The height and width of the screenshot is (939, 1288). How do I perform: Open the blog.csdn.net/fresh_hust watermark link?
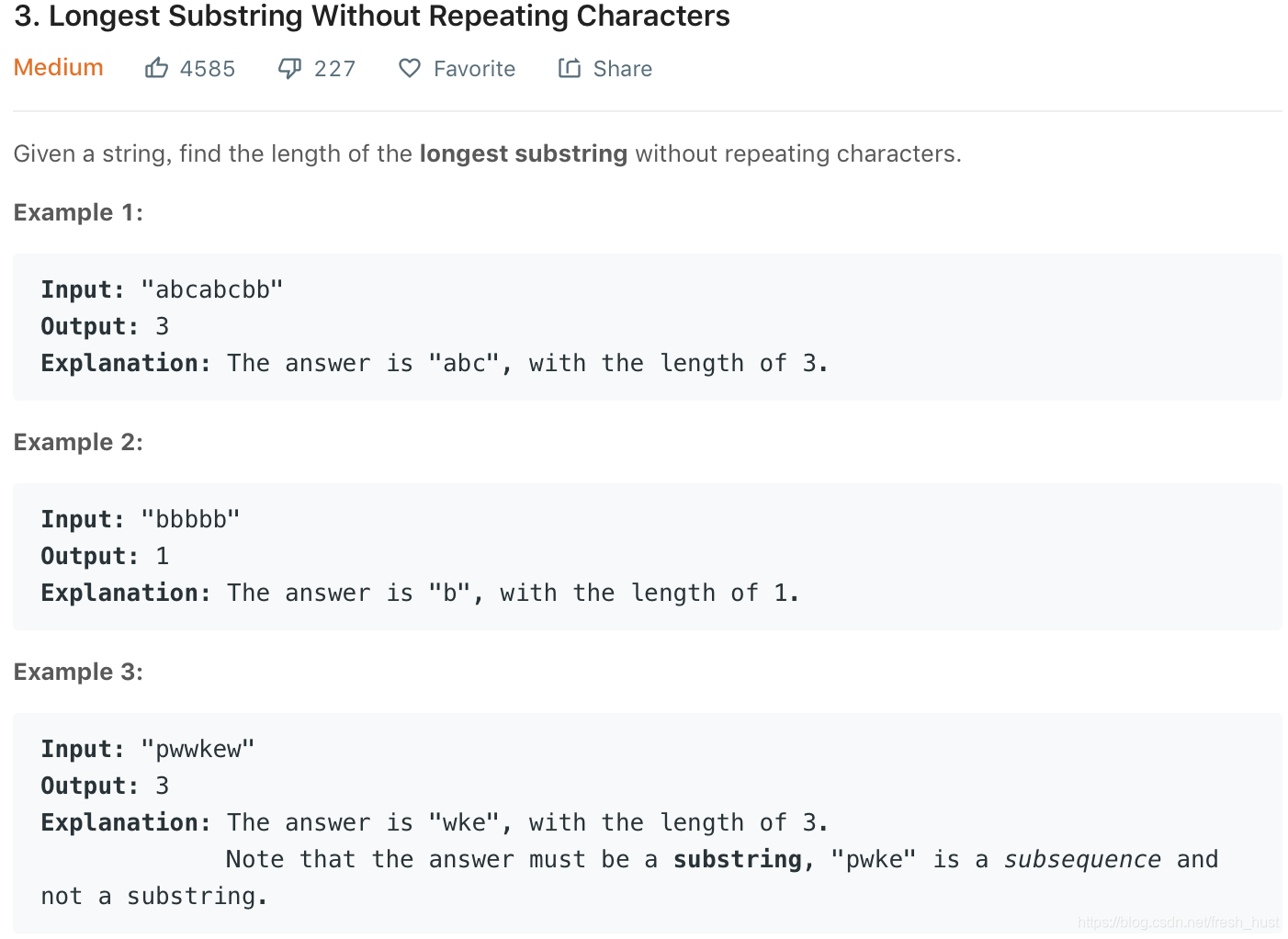tap(1179, 922)
